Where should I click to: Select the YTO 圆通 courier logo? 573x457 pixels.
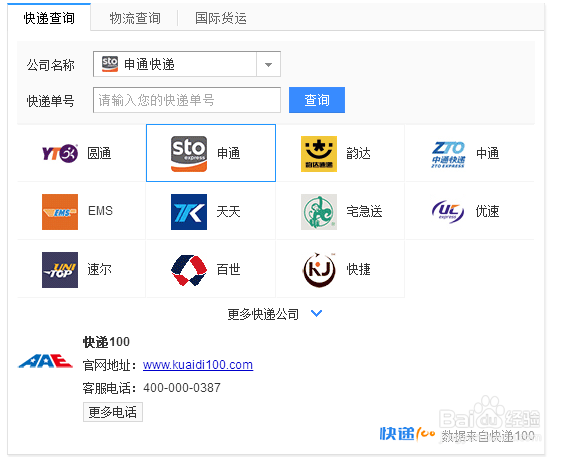coord(60,153)
